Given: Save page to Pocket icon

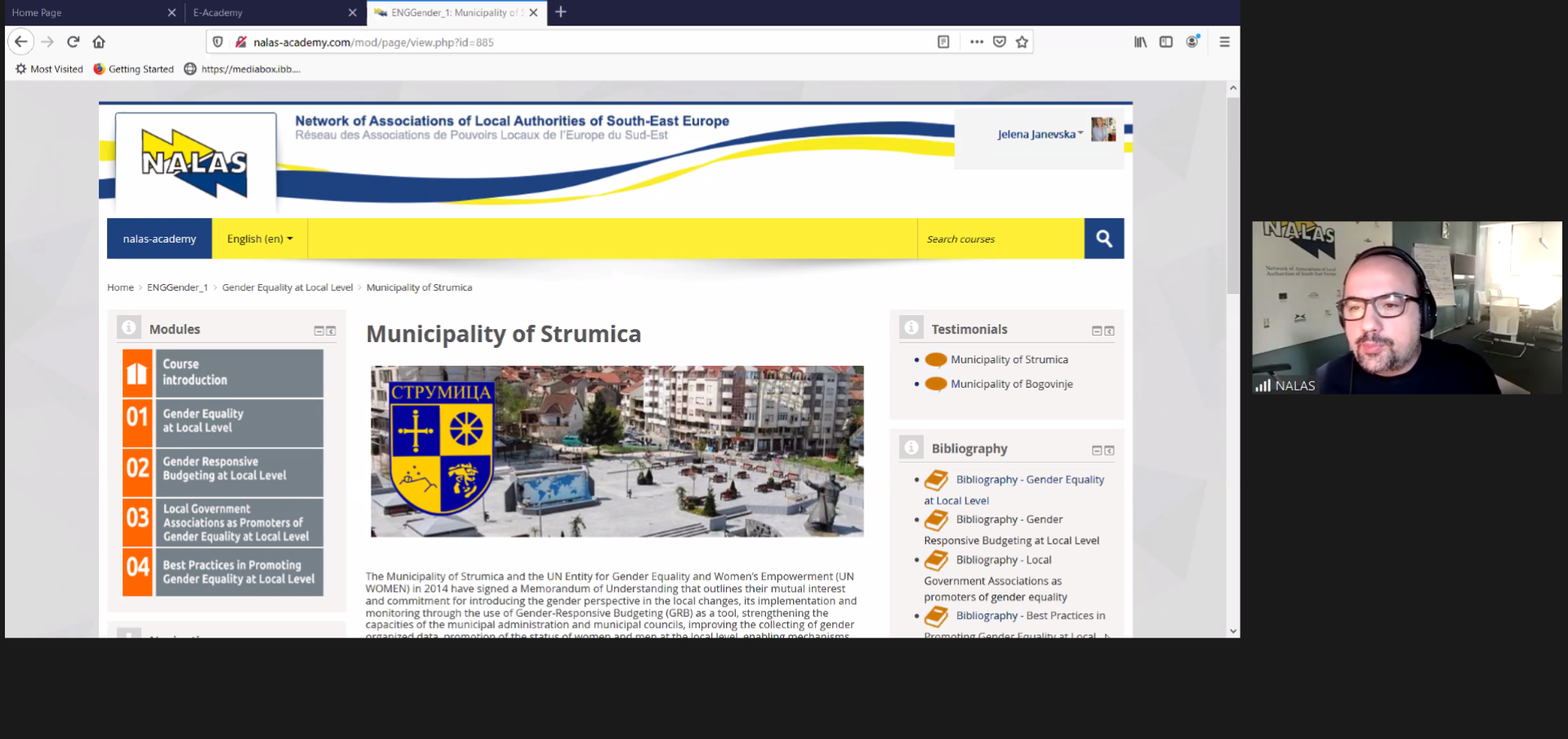Looking at the screenshot, I should pos(1000,42).
